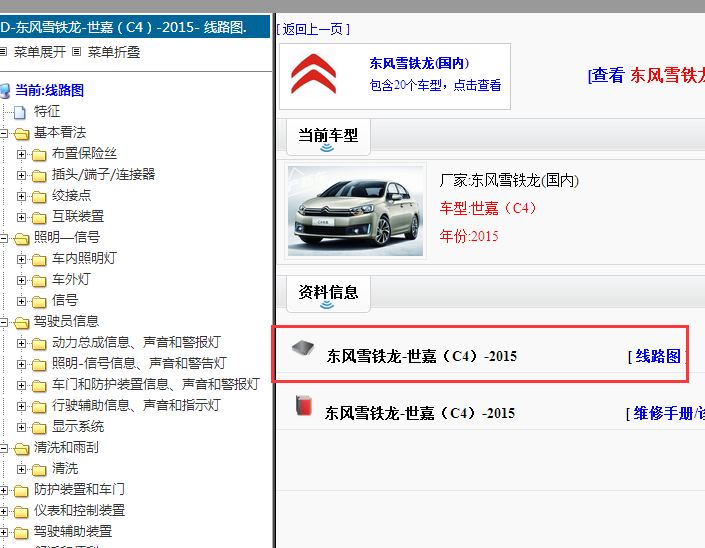Image resolution: width=705 pixels, height=548 pixels.
Task: Click the 车型:世嘉（C4） text
Action: coord(488,208)
